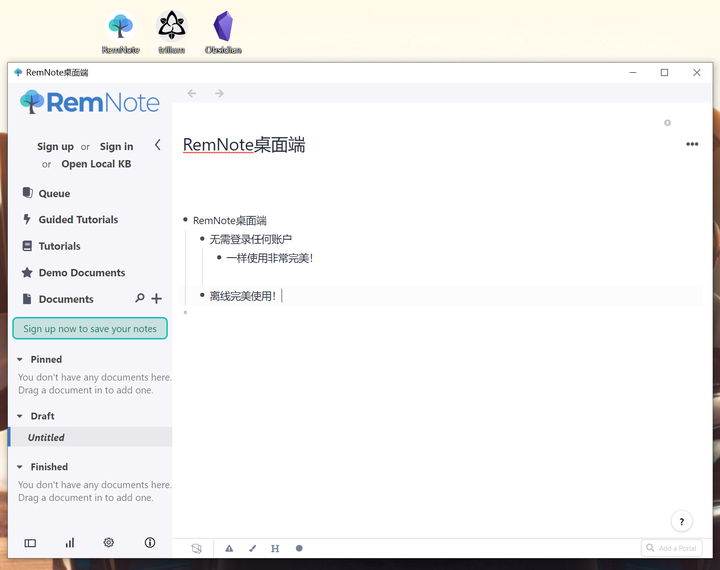
Task: Toggle sidebar layout icon at bottom left
Action: pos(30,543)
